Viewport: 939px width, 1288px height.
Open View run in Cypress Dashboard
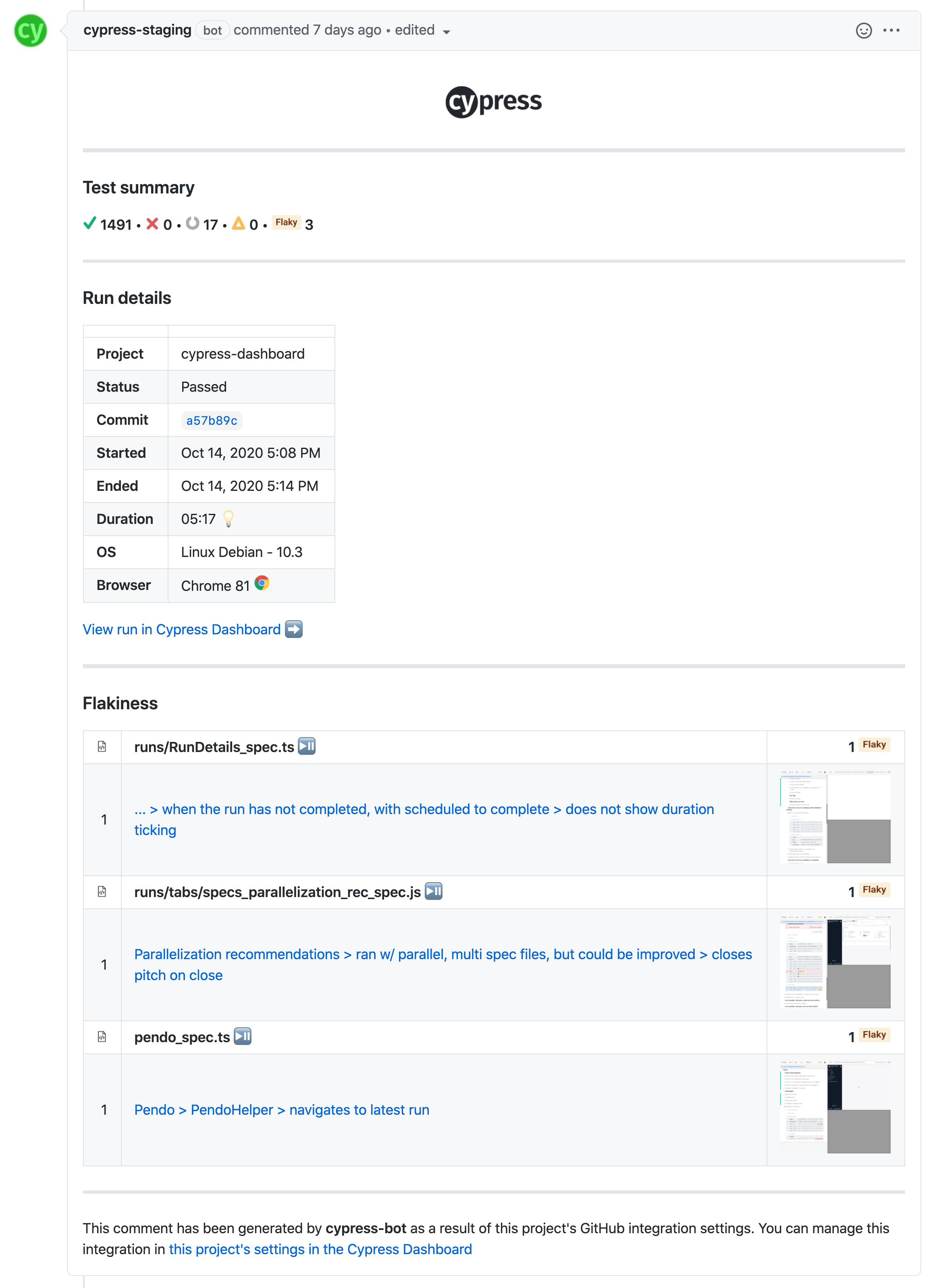tap(181, 629)
